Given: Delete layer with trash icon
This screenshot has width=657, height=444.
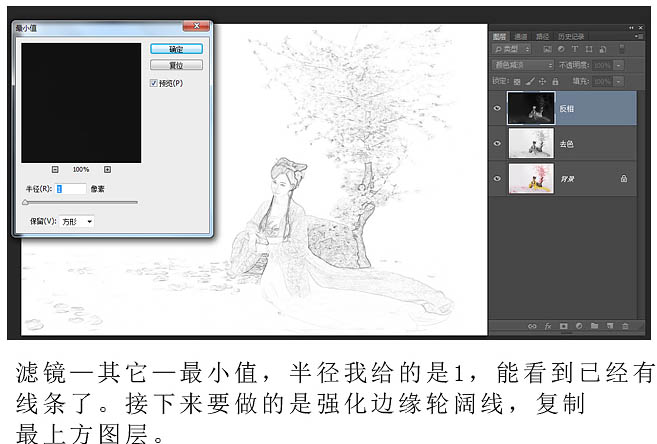Looking at the screenshot, I should pyautogui.click(x=624, y=325).
